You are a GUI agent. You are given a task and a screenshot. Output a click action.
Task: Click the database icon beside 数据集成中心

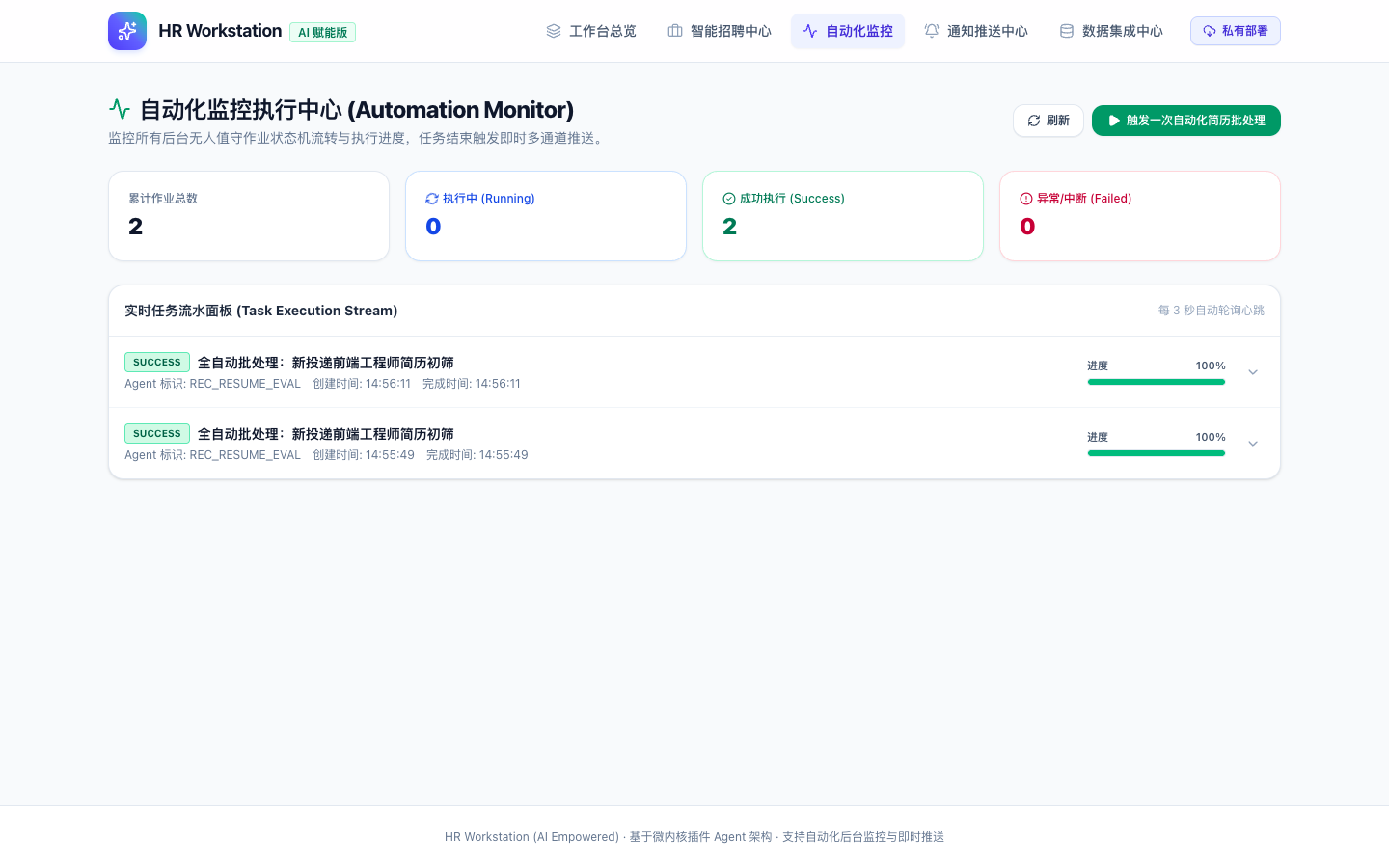[x=1067, y=31]
